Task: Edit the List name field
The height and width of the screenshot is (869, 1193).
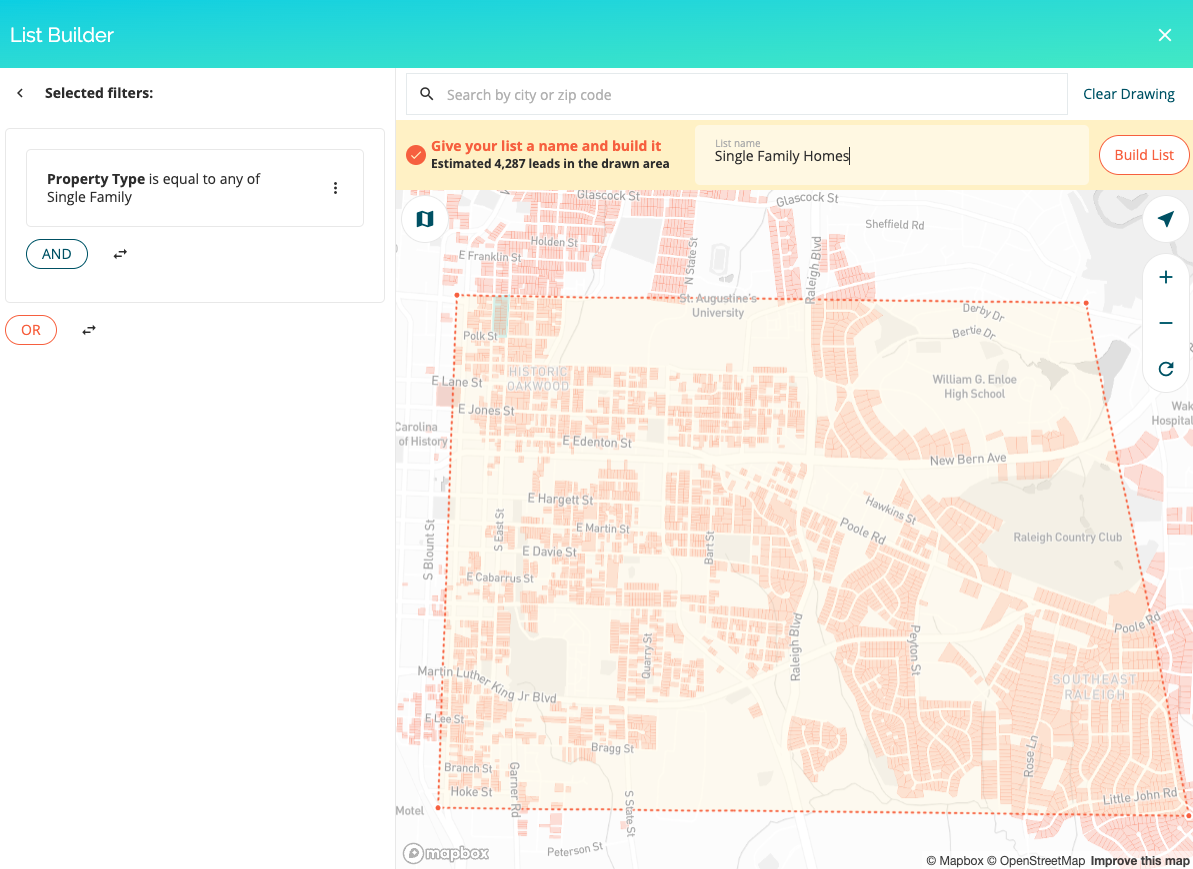Action: (x=892, y=155)
